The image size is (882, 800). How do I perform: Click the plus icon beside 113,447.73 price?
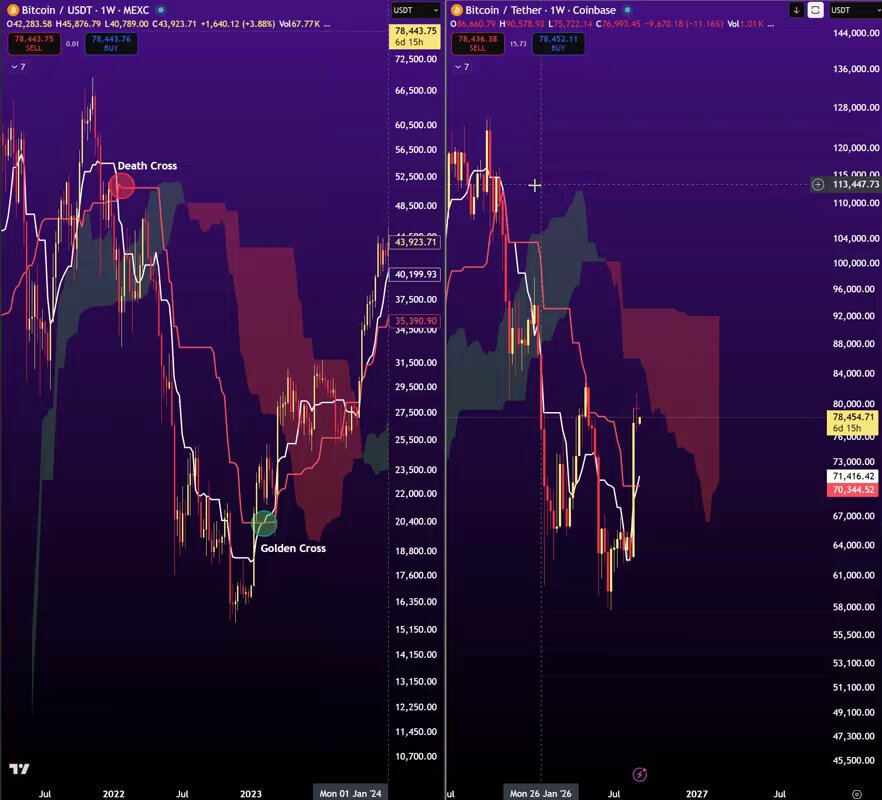[818, 184]
